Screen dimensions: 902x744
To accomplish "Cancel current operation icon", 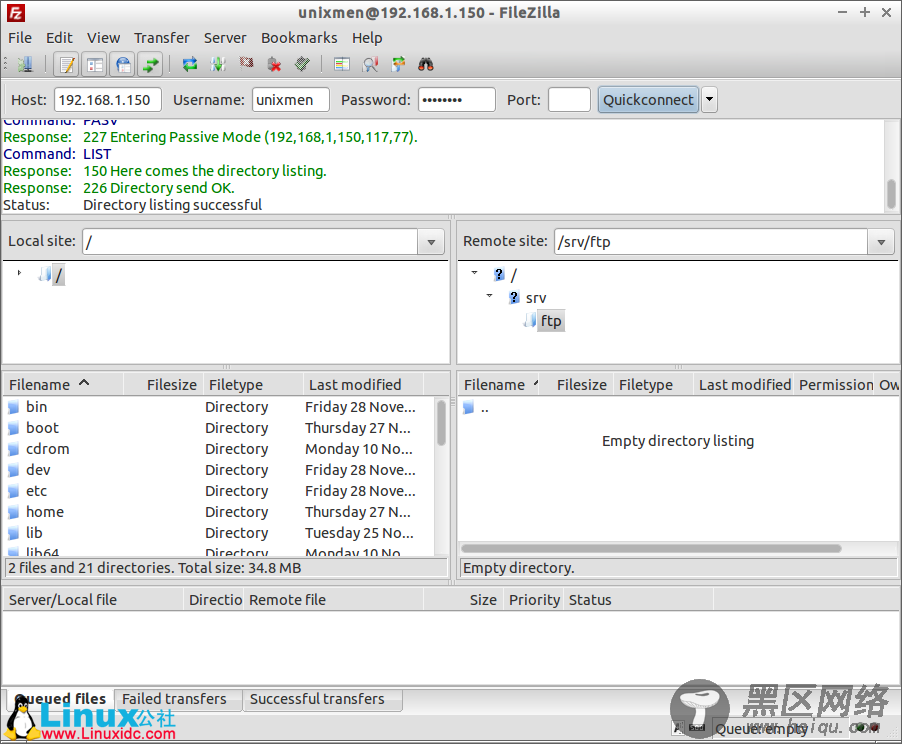I will pyautogui.click(x=246, y=63).
